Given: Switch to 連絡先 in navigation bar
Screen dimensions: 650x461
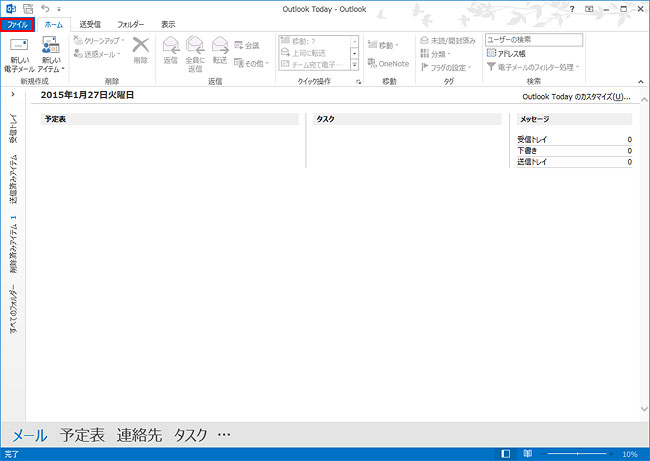Looking at the screenshot, I should point(139,435).
